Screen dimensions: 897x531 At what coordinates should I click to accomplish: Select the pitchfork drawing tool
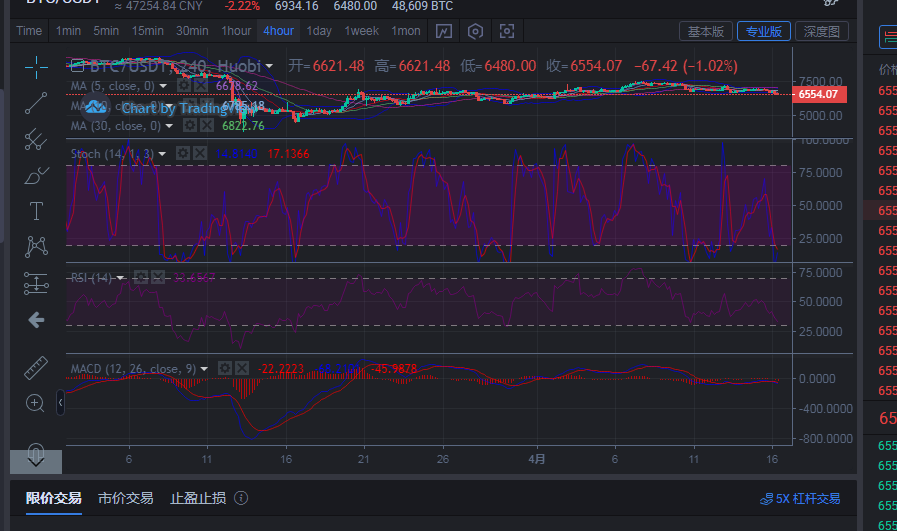click(36, 139)
